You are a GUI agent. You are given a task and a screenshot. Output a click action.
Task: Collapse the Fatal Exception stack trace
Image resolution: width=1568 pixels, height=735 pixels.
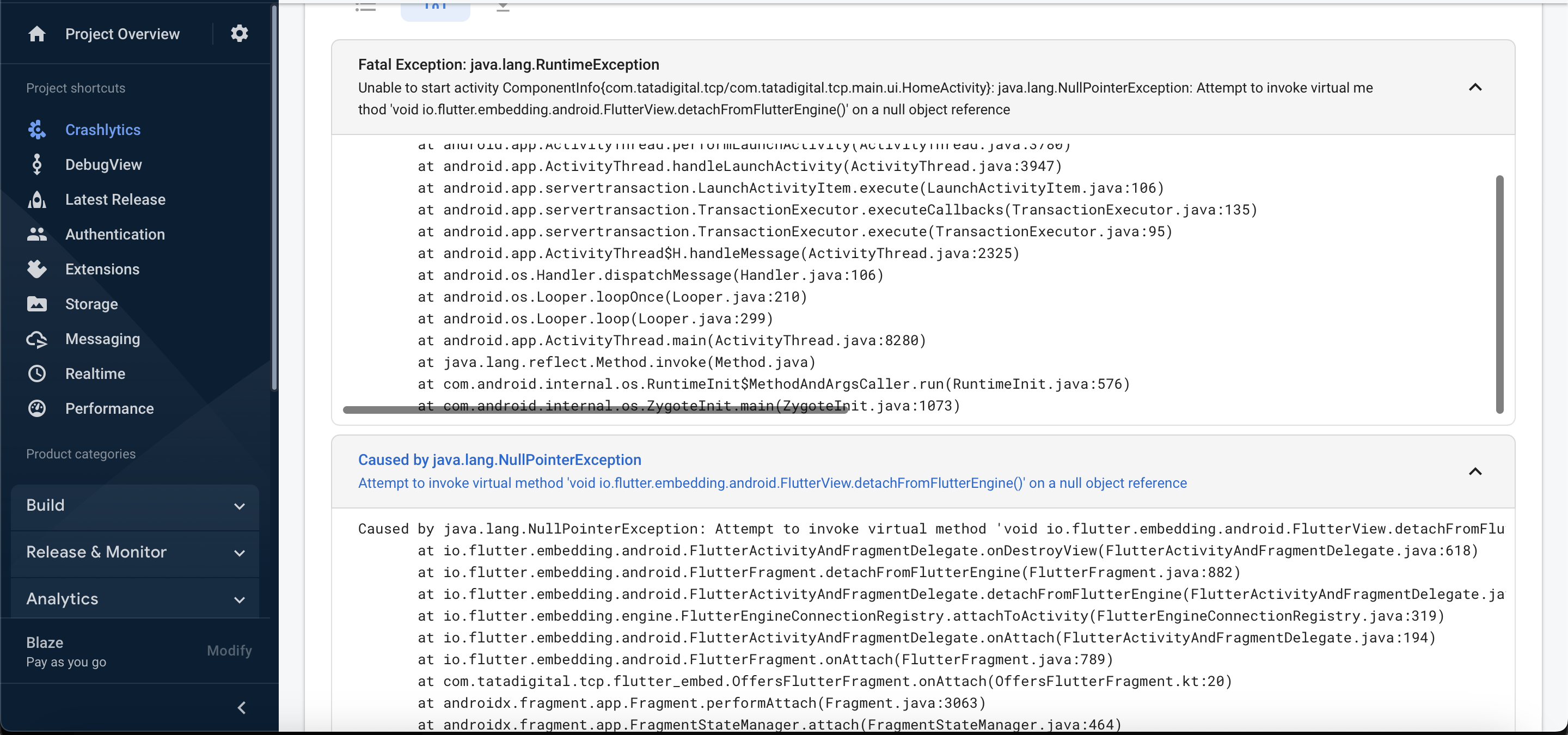1476,88
